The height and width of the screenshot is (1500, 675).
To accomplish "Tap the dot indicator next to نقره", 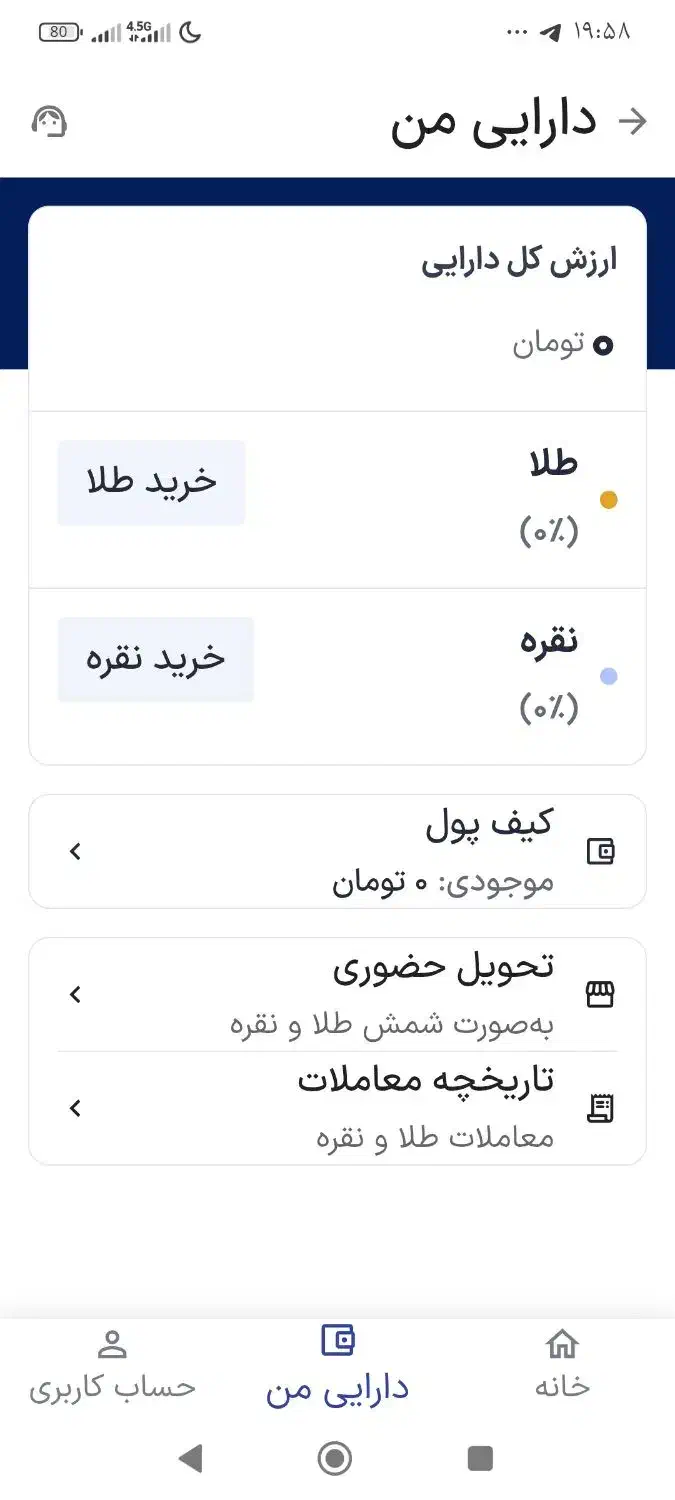I will 610,678.
